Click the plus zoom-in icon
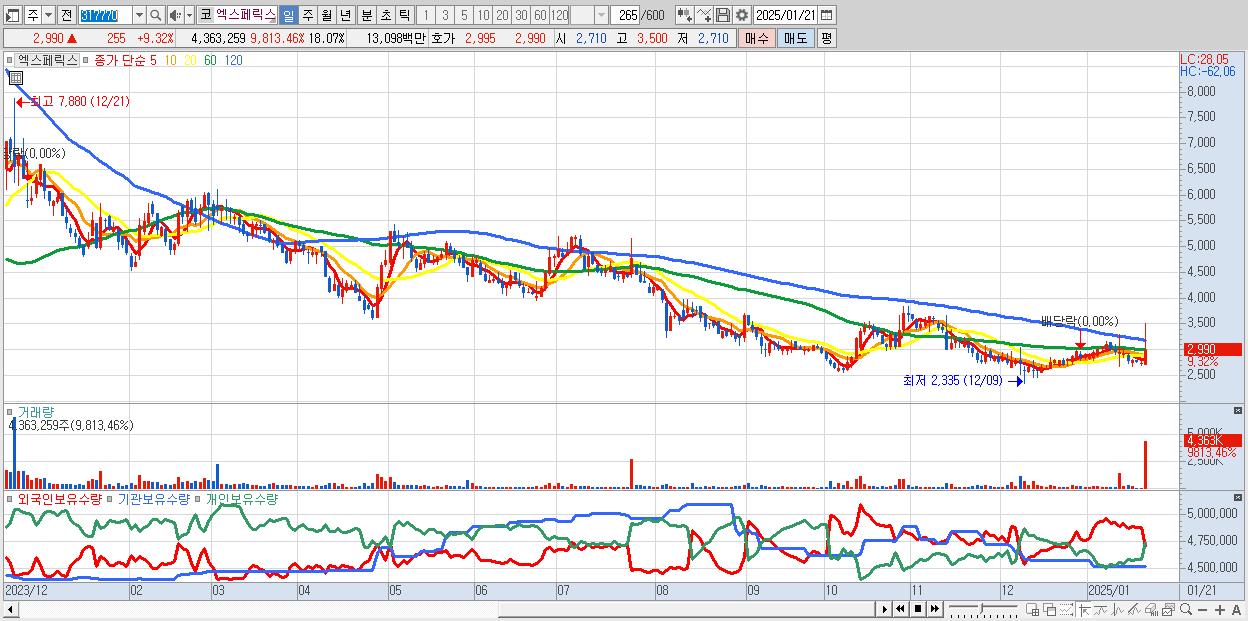The width and height of the screenshot is (1248, 621). [x=1220, y=610]
